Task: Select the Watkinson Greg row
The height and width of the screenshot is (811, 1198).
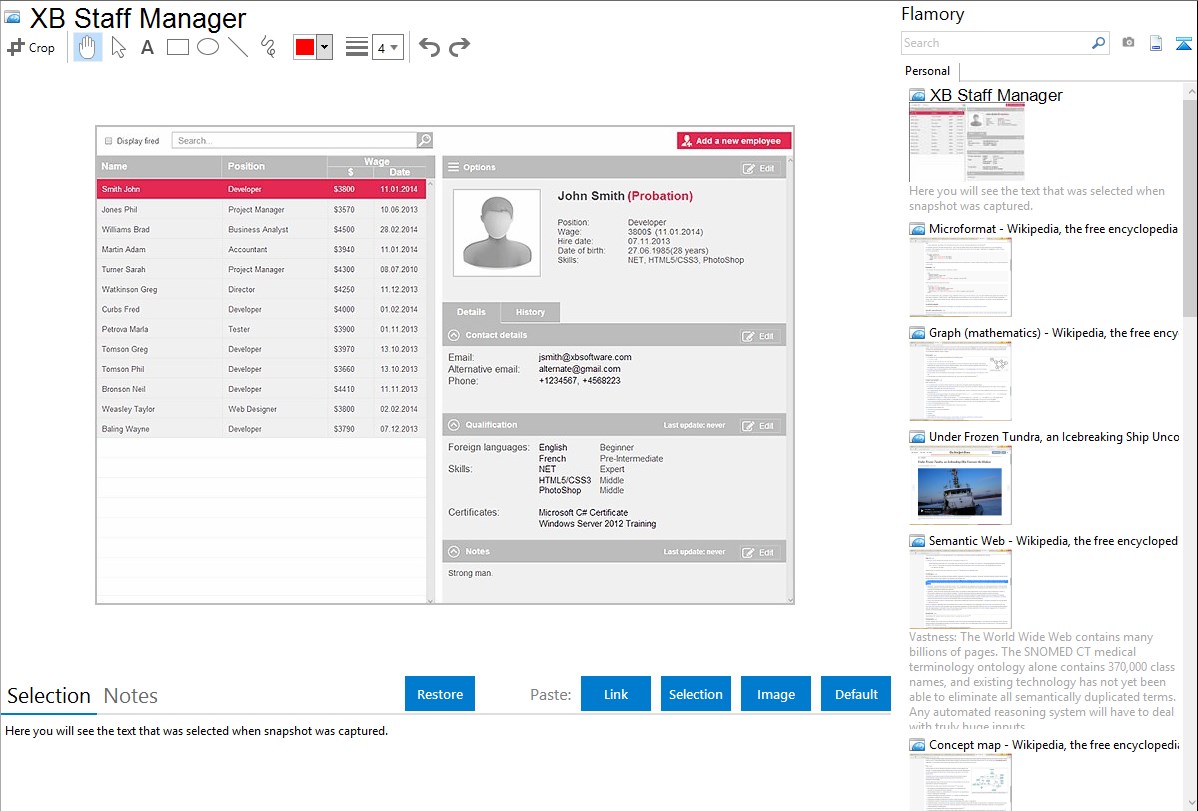Action: 261,290
